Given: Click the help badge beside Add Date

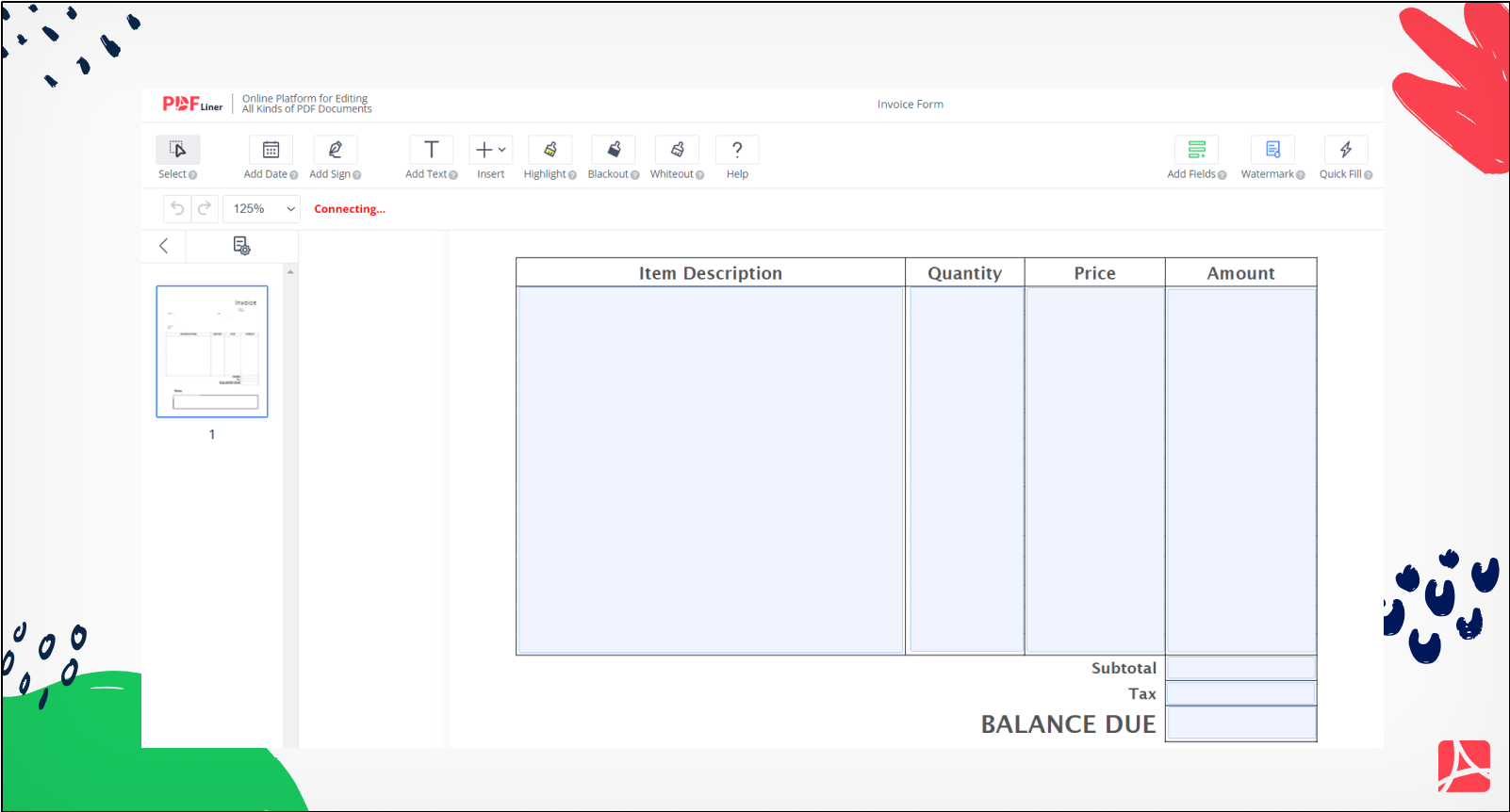Looking at the screenshot, I should pos(294,175).
